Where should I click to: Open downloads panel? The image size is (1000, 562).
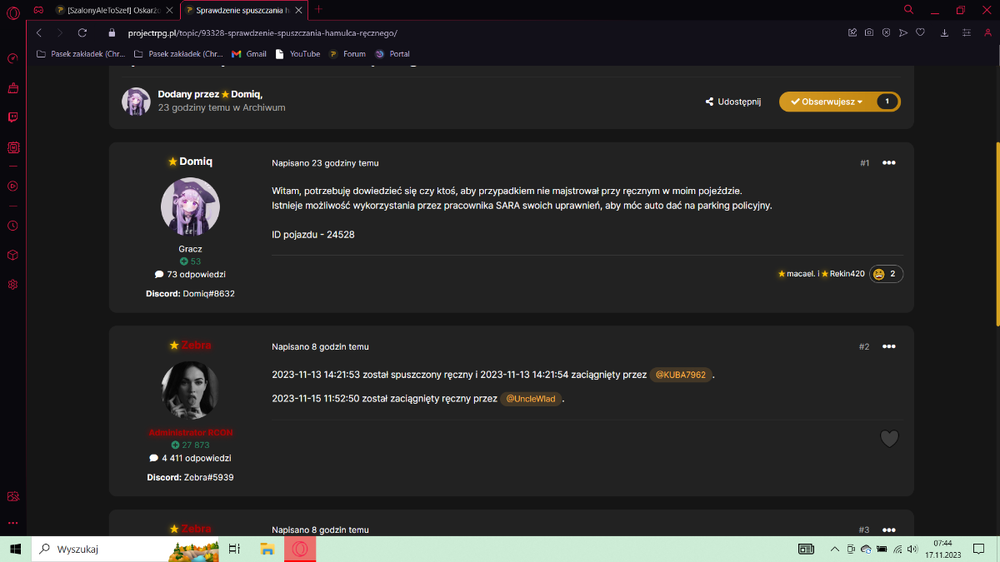[945, 33]
